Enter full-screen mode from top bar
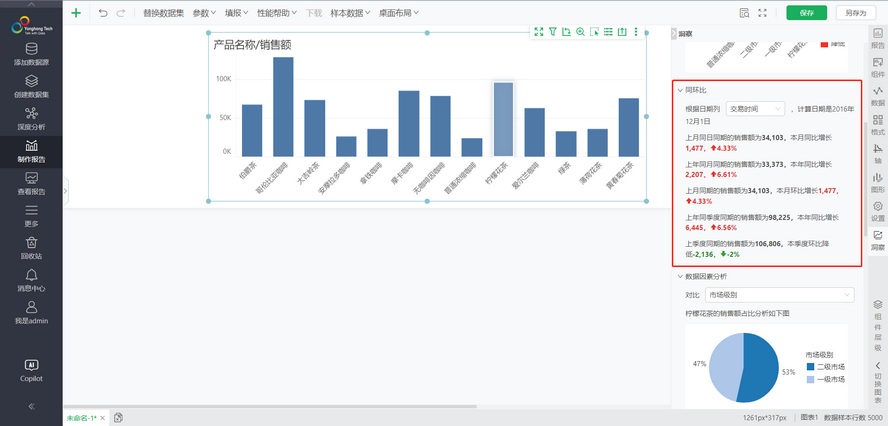 762,13
